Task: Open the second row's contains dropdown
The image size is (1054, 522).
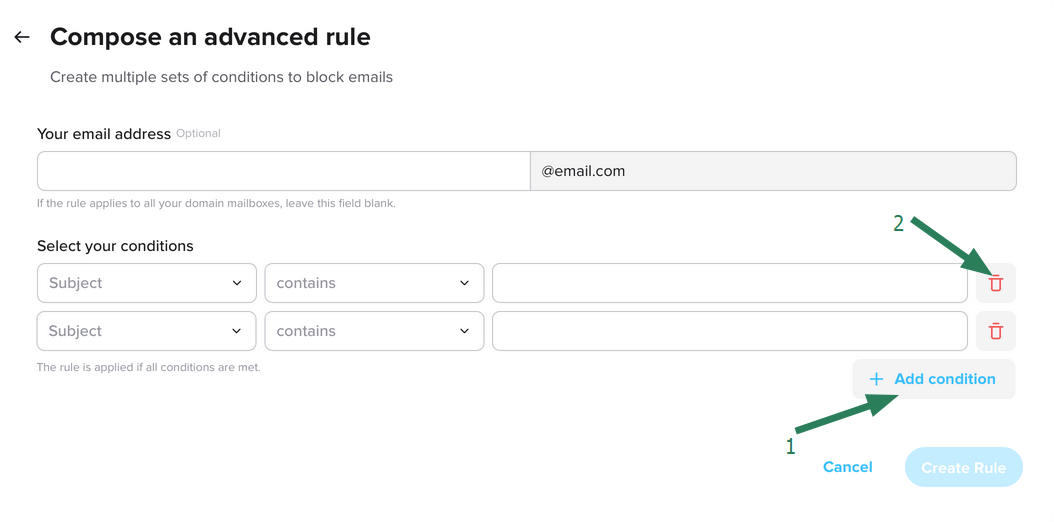Action: [374, 331]
